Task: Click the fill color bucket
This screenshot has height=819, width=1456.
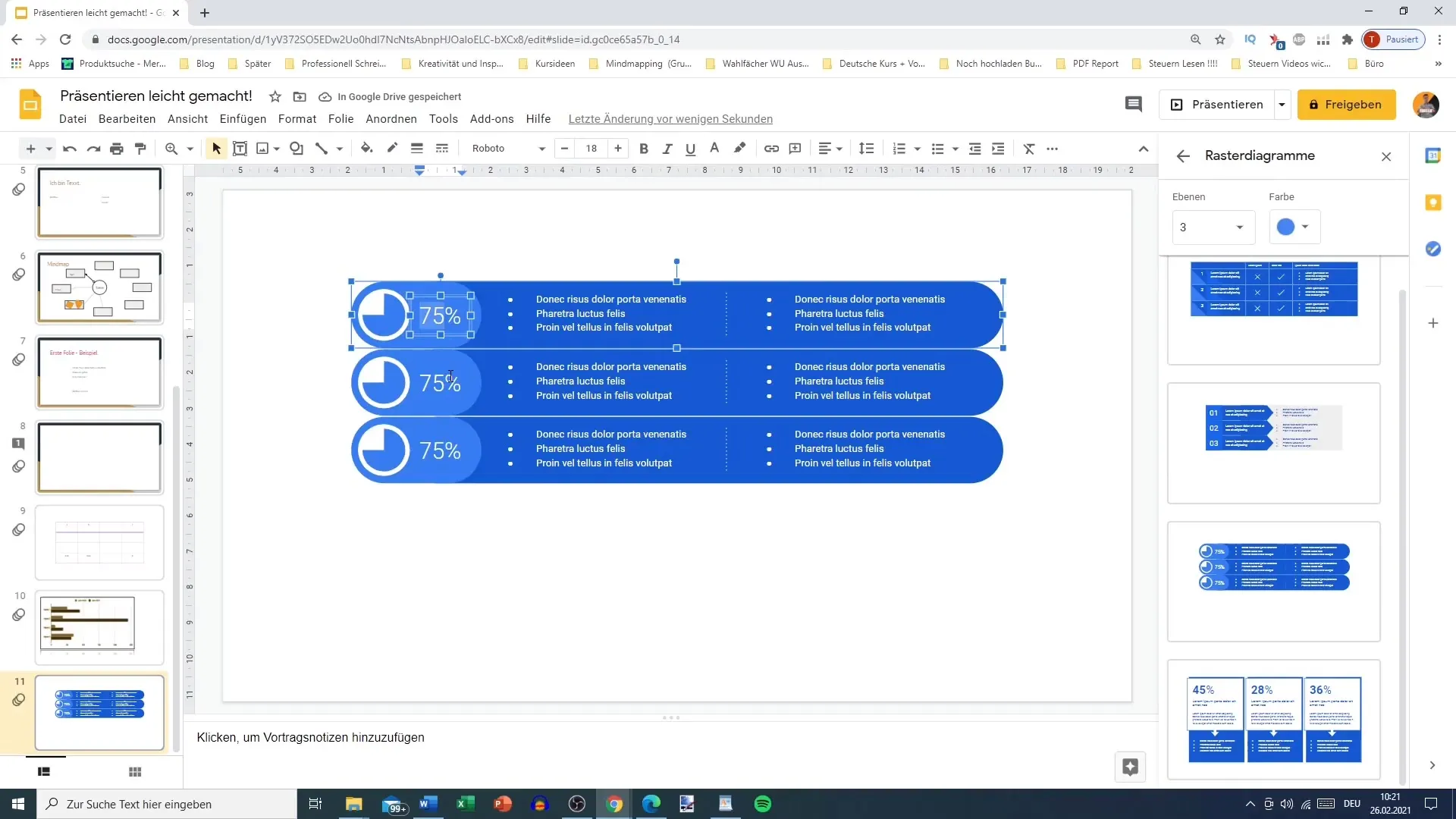Action: 367,149
